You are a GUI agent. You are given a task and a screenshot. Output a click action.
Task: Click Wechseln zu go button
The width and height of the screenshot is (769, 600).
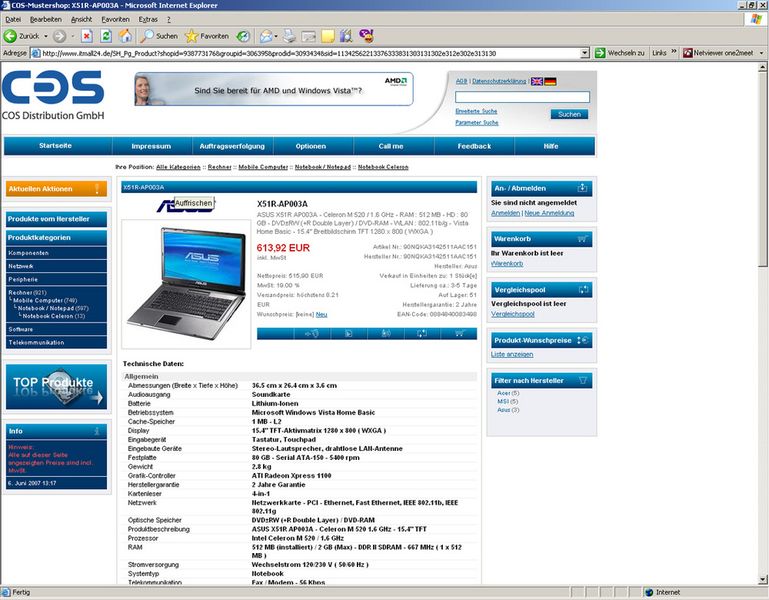coord(620,52)
